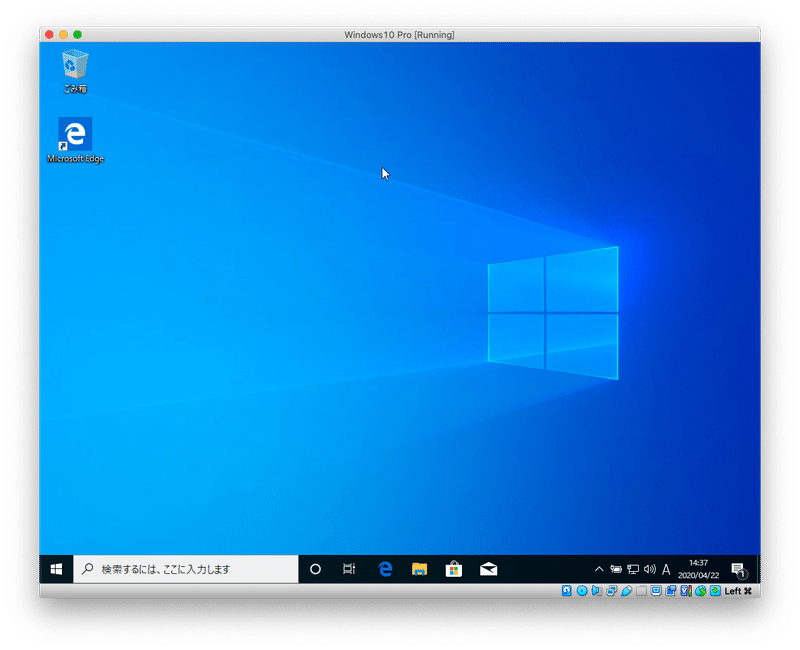Open Task View in the taskbar
The height and width of the screenshot is (650, 800).
[x=349, y=569]
